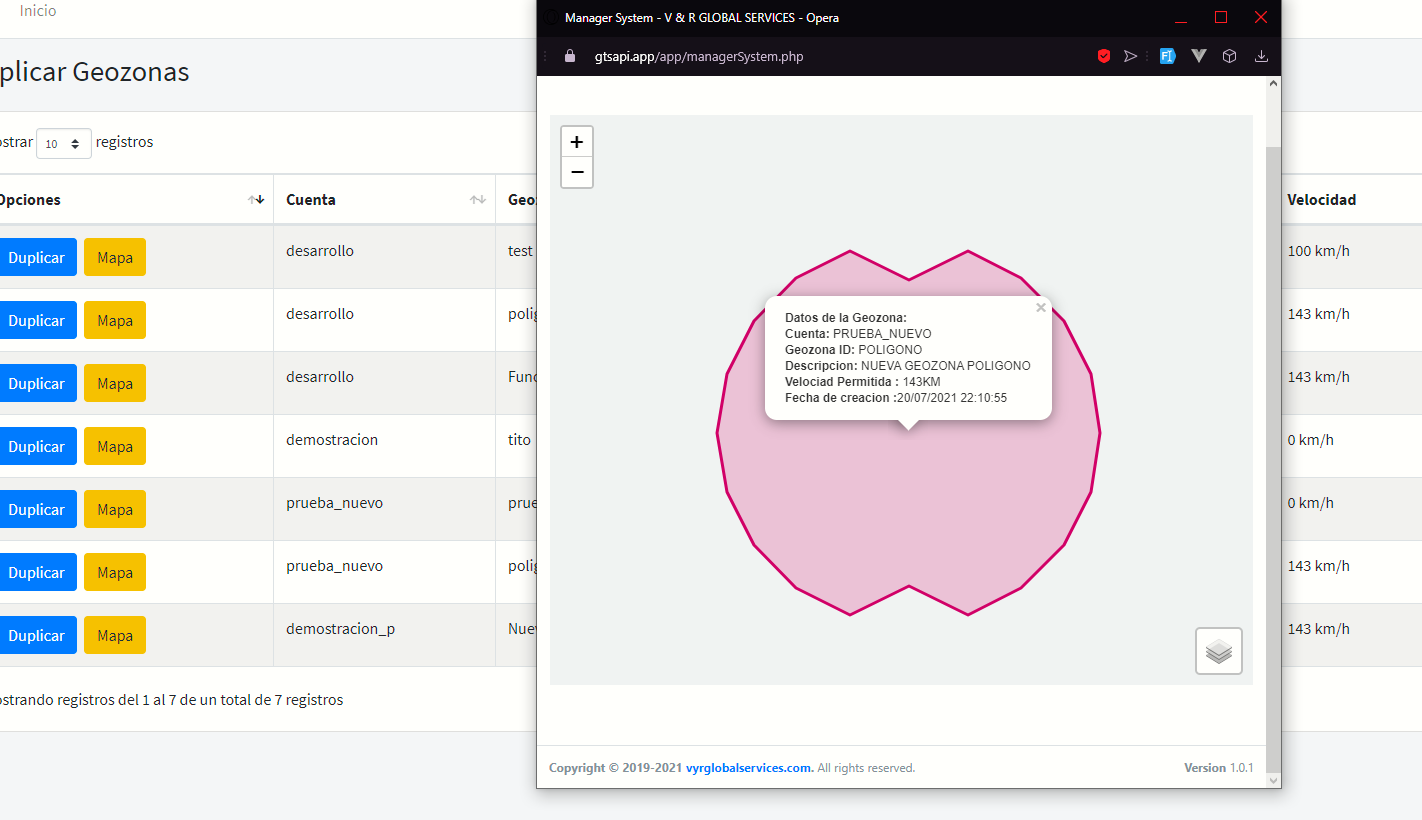Open the cube extensions icon in Opera
This screenshot has height=820, width=1422.
click(1230, 56)
